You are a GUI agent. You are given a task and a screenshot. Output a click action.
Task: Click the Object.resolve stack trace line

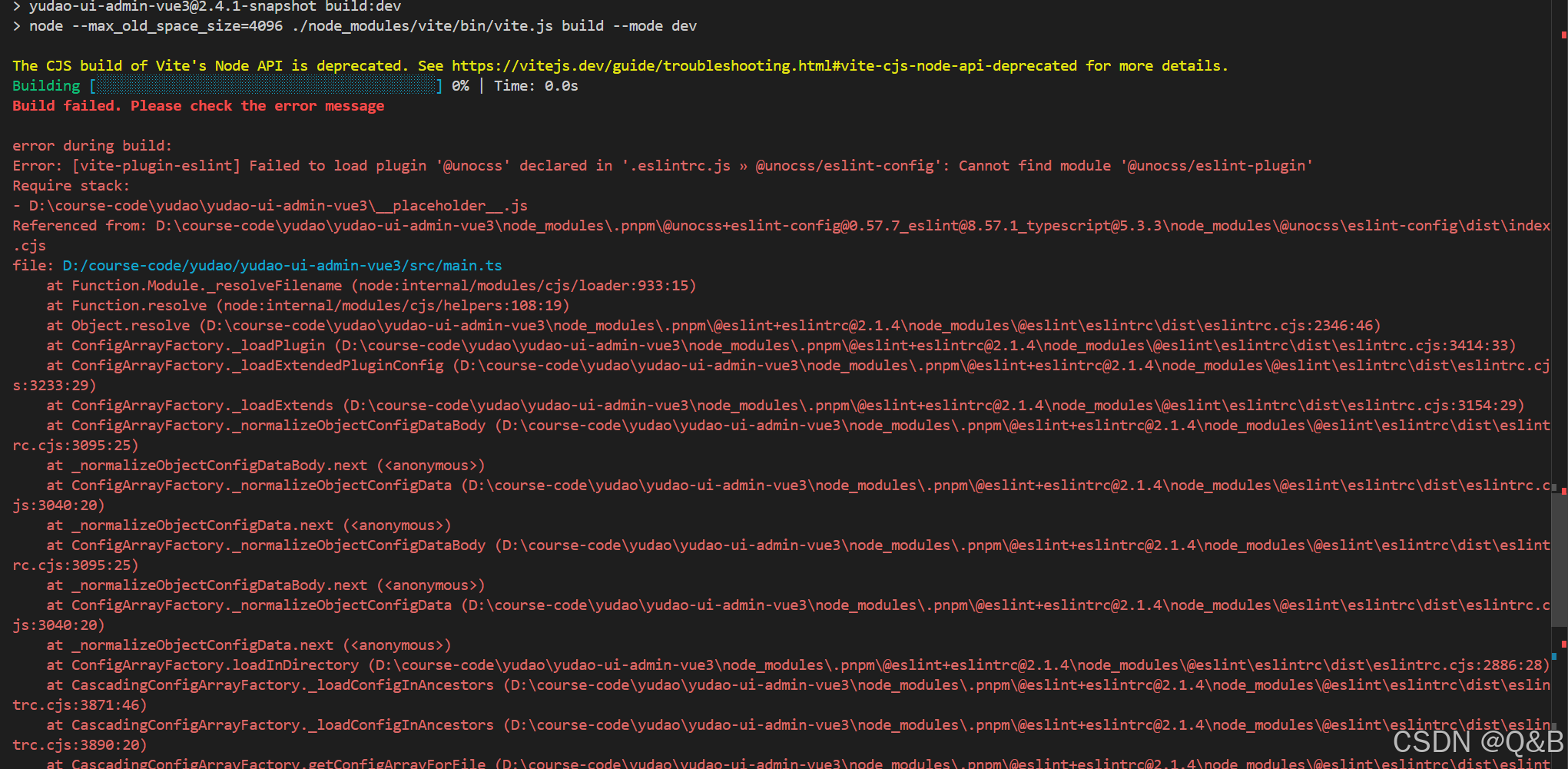point(714,326)
